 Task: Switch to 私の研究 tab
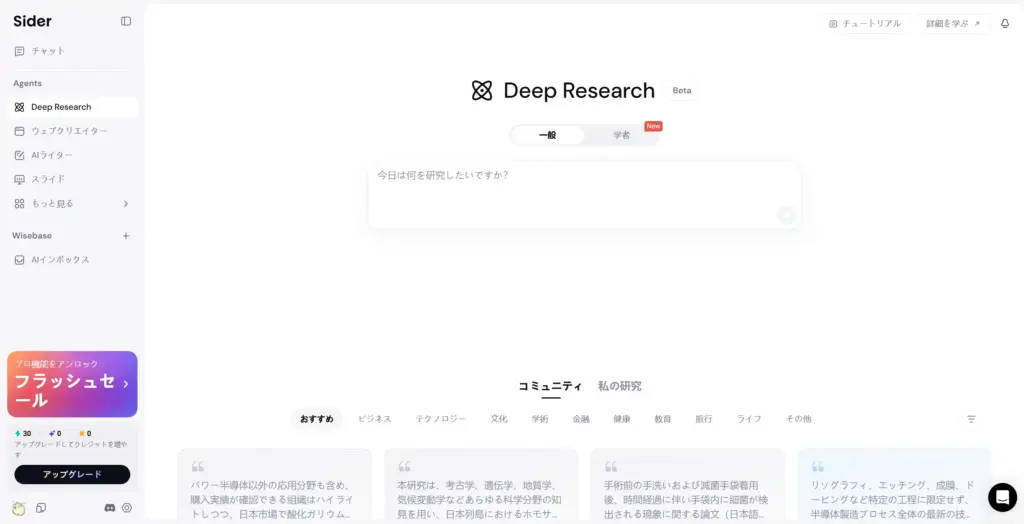620,386
